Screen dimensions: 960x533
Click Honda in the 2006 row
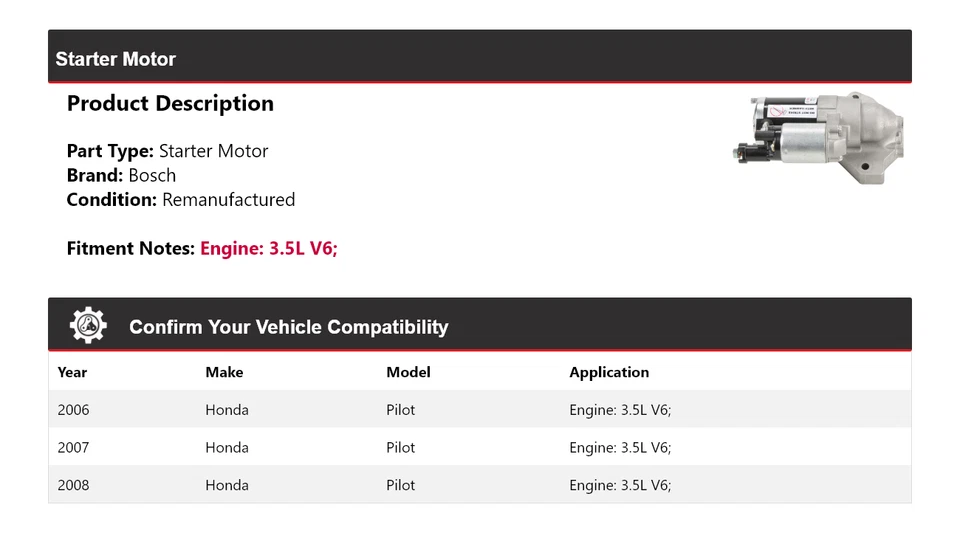click(x=227, y=410)
